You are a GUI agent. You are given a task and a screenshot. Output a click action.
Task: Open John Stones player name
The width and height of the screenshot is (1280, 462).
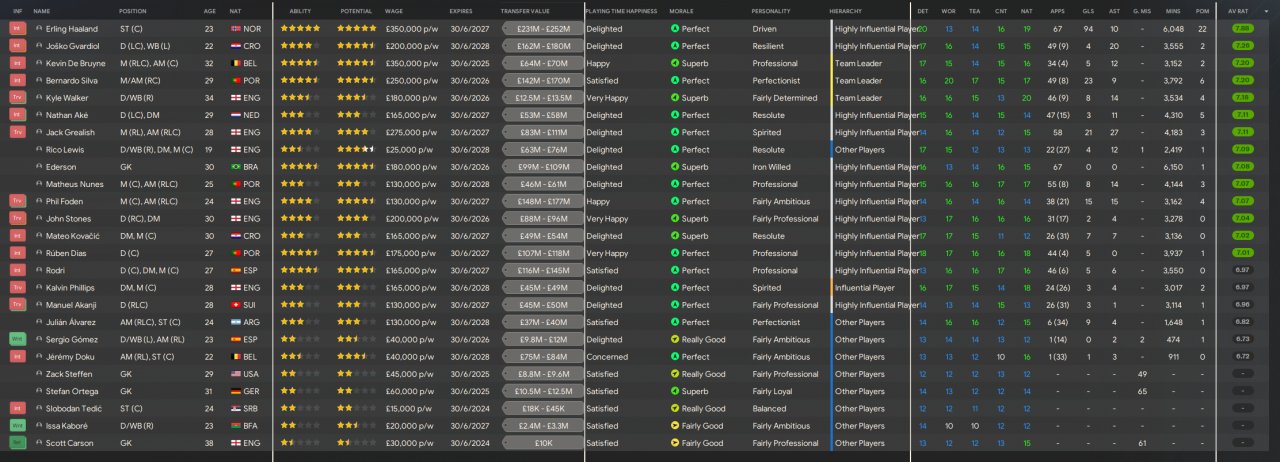click(69, 218)
